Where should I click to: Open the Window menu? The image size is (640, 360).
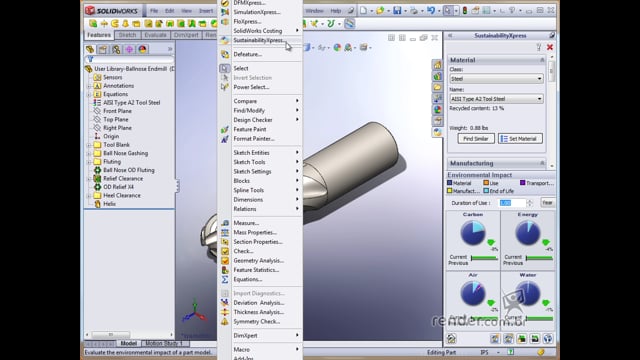click(x=314, y=11)
